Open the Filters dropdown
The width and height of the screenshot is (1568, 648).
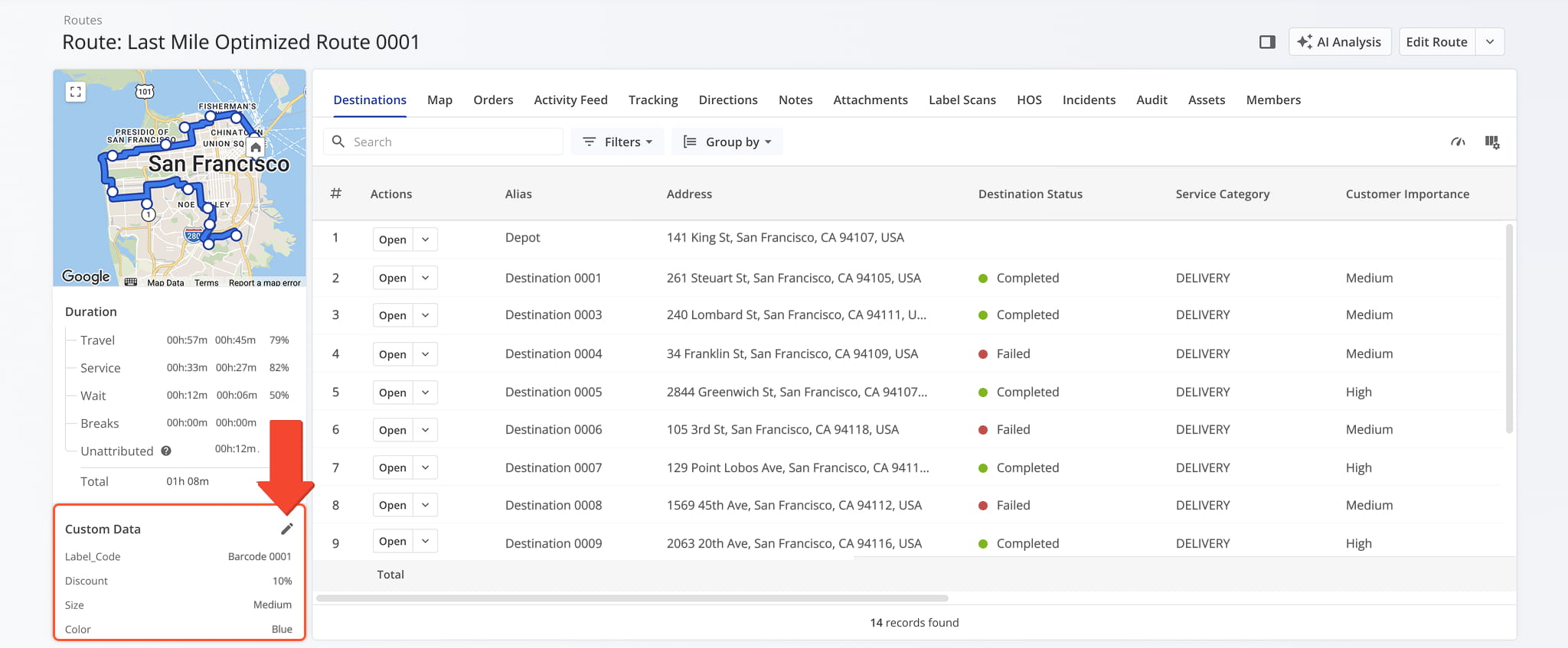click(x=617, y=142)
